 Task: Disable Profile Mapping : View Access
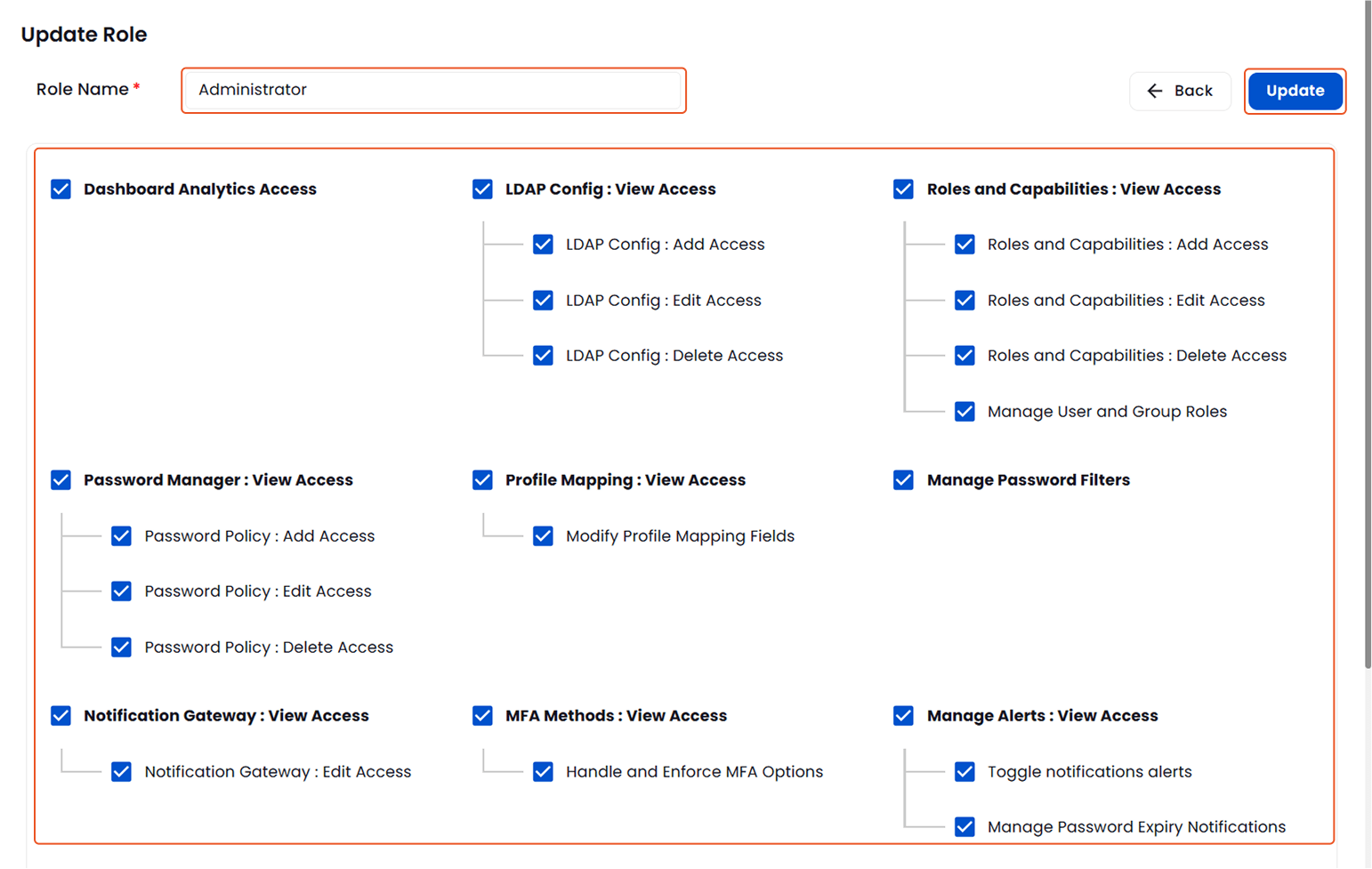pyautogui.click(x=481, y=479)
